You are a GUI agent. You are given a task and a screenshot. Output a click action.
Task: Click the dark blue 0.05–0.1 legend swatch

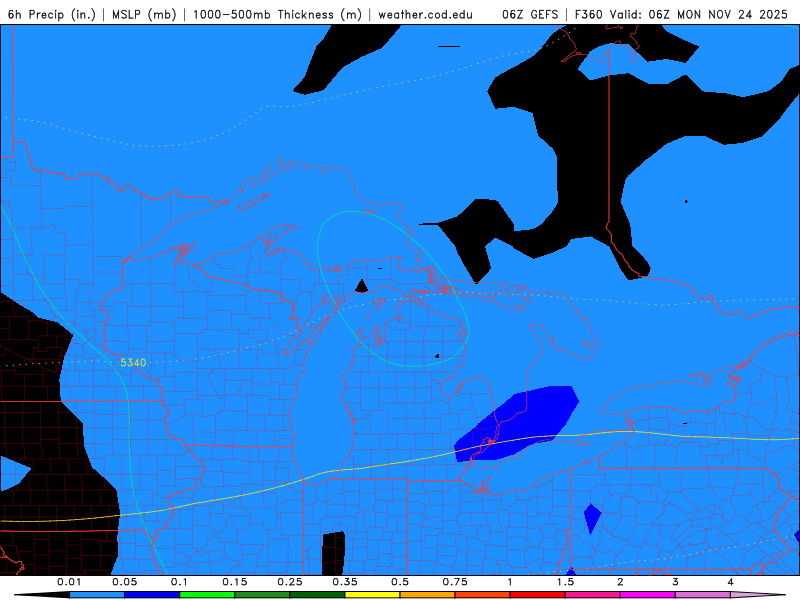[152, 595]
